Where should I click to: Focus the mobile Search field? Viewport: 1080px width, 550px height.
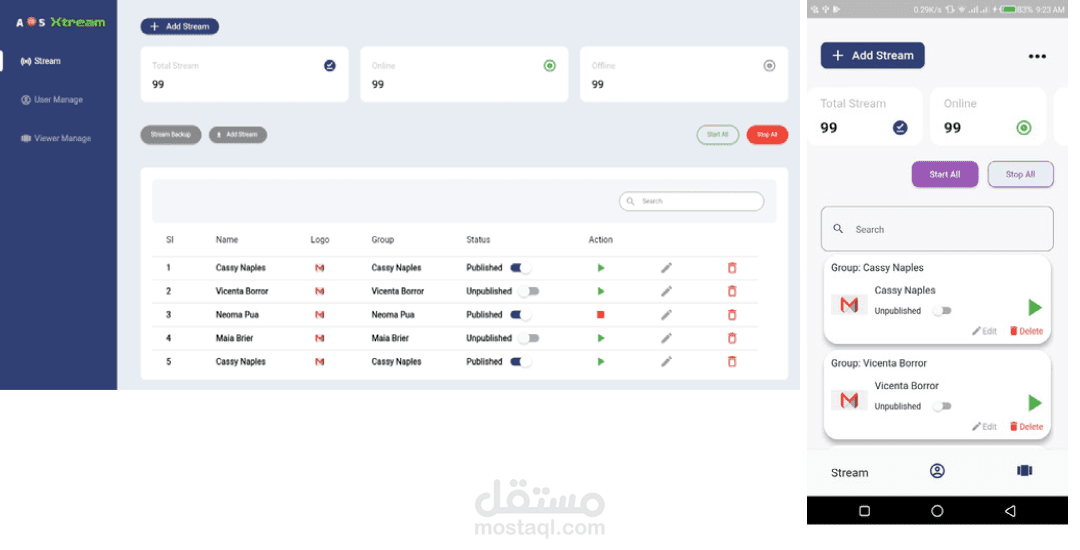coord(937,229)
